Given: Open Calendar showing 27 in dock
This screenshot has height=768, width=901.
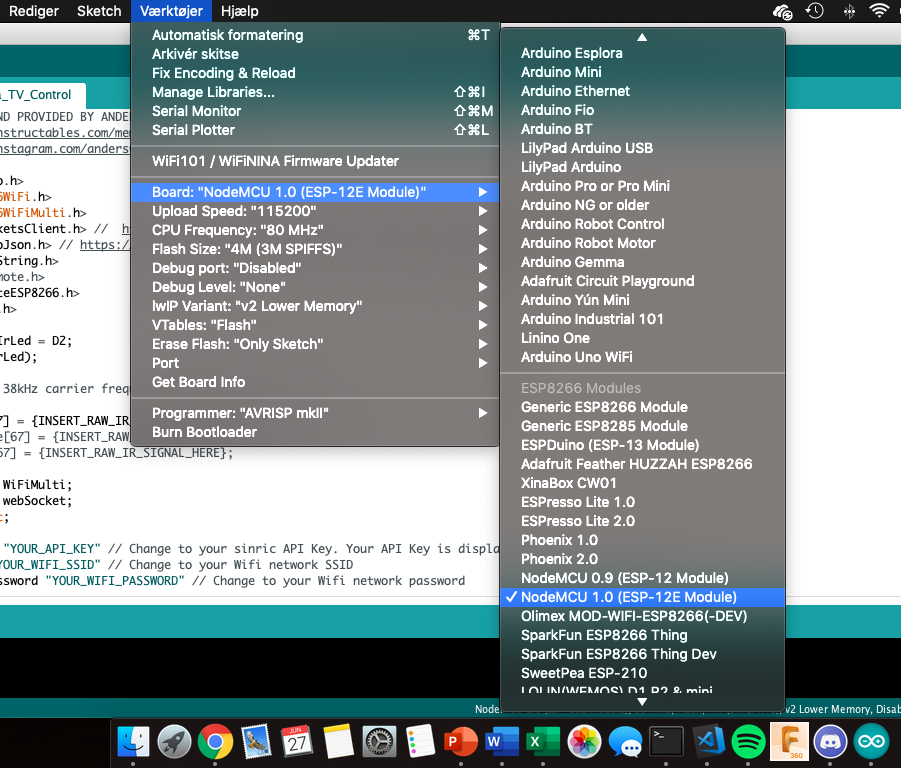Looking at the screenshot, I should click(x=297, y=742).
